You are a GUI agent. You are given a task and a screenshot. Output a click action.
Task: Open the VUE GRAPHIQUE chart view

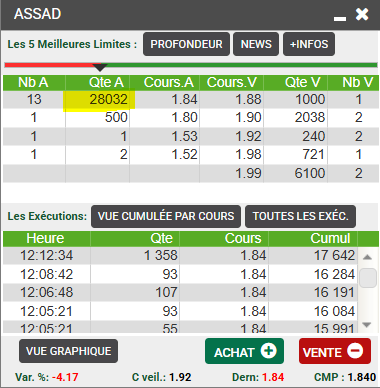click(68, 351)
